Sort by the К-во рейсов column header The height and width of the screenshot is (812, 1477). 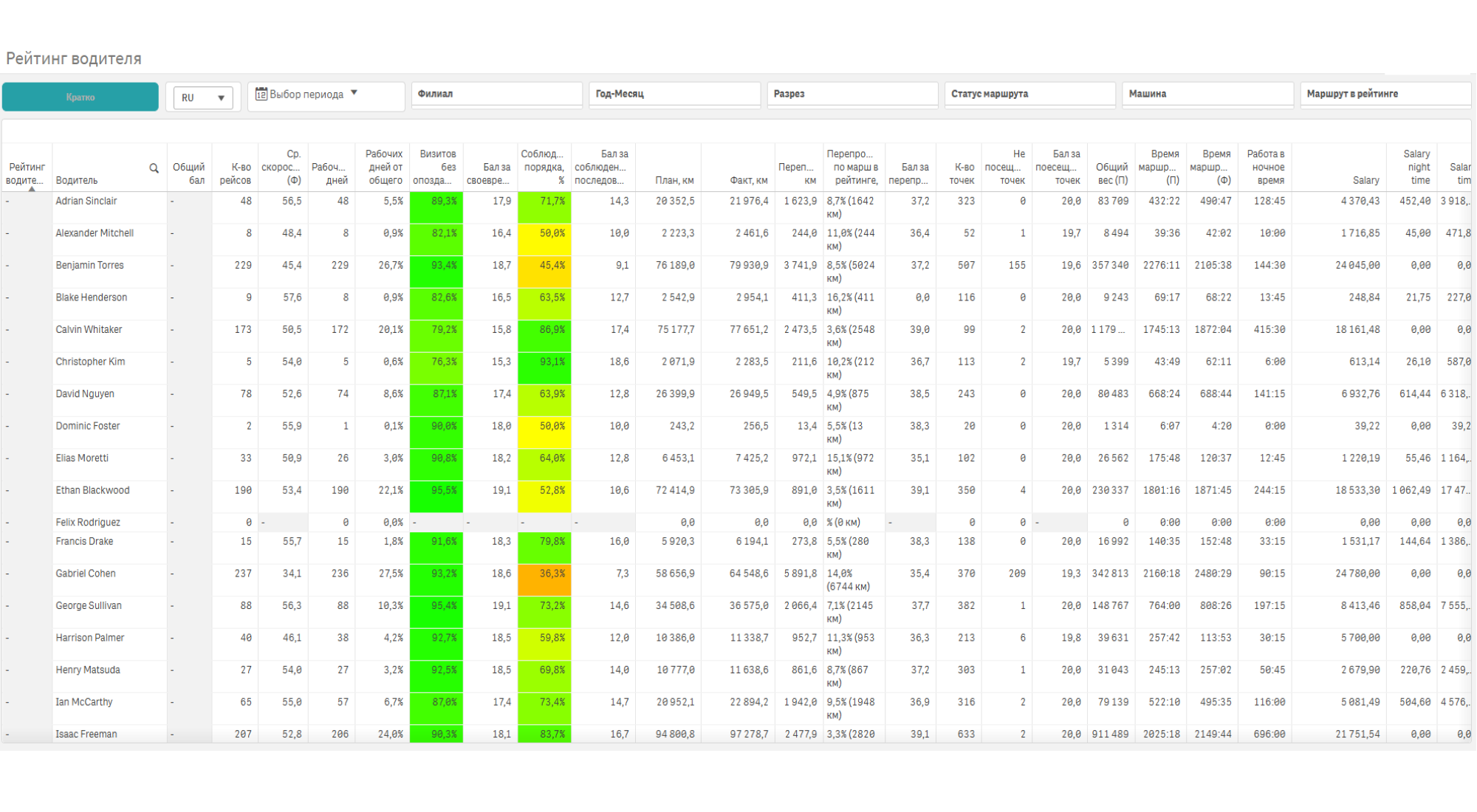(236, 173)
